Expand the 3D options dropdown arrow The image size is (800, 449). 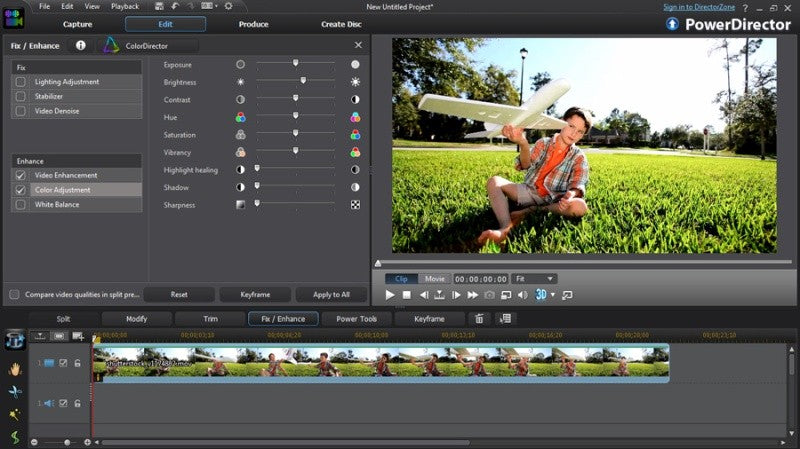(553, 295)
